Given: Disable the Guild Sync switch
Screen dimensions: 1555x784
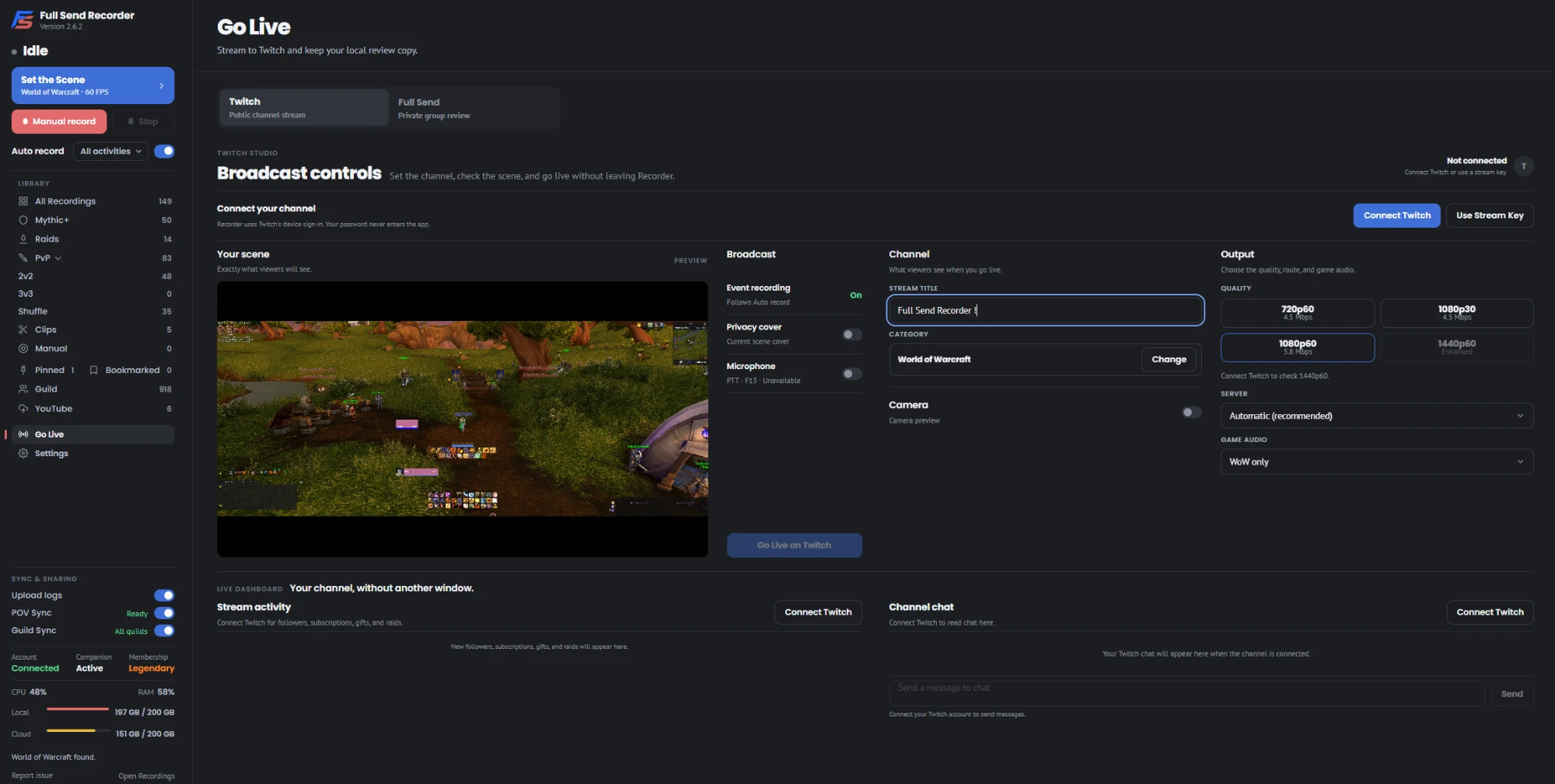Looking at the screenshot, I should (164, 631).
